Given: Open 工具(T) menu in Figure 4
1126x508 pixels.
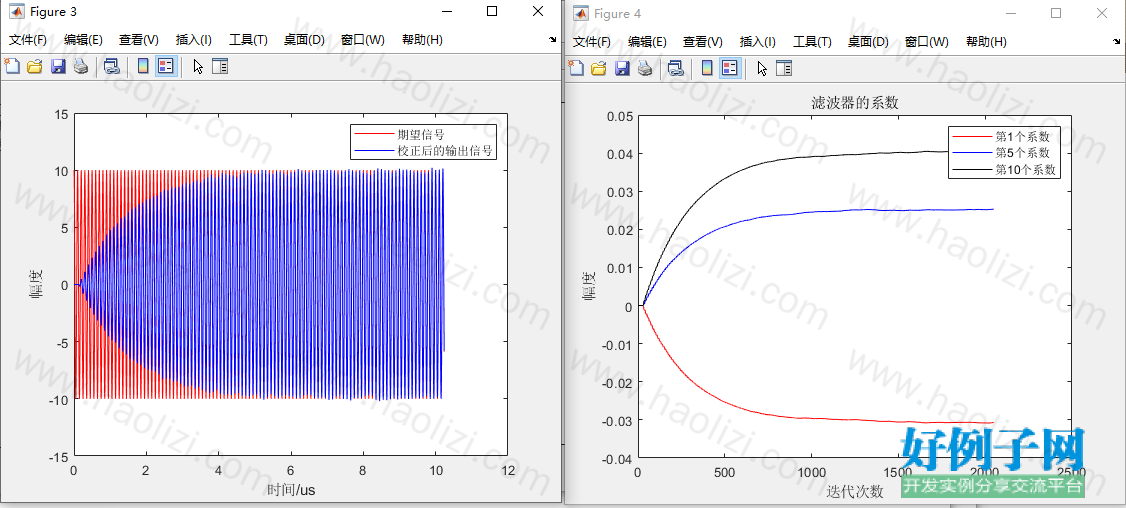Looking at the screenshot, I should [x=812, y=42].
